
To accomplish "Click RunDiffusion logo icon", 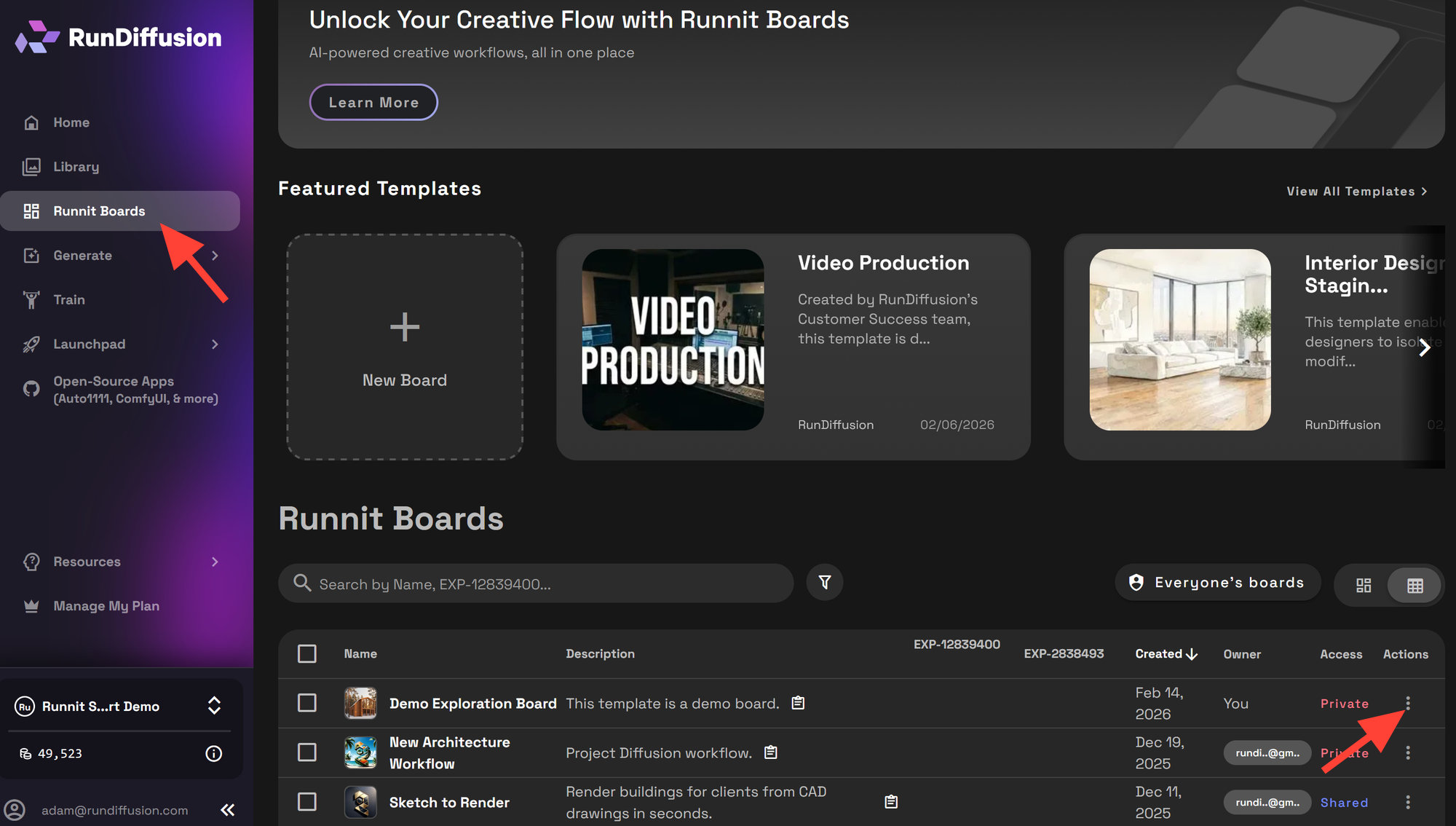I will [37, 36].
